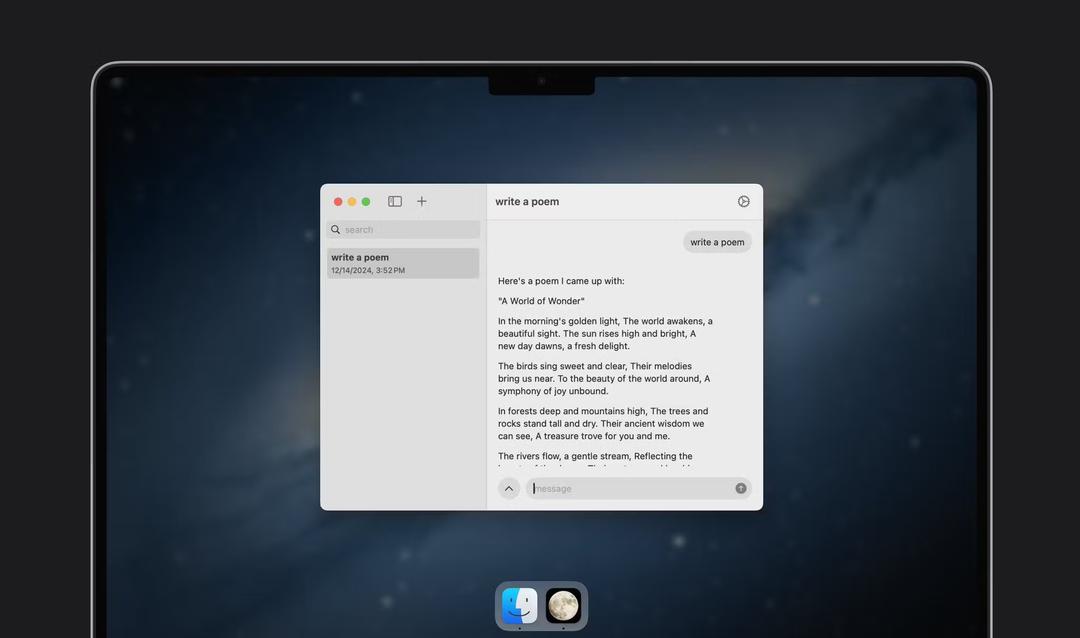The height and width of the screenshot is (638, 1080).
Task: Click the paragraph about birds singing
Action: 604,378
